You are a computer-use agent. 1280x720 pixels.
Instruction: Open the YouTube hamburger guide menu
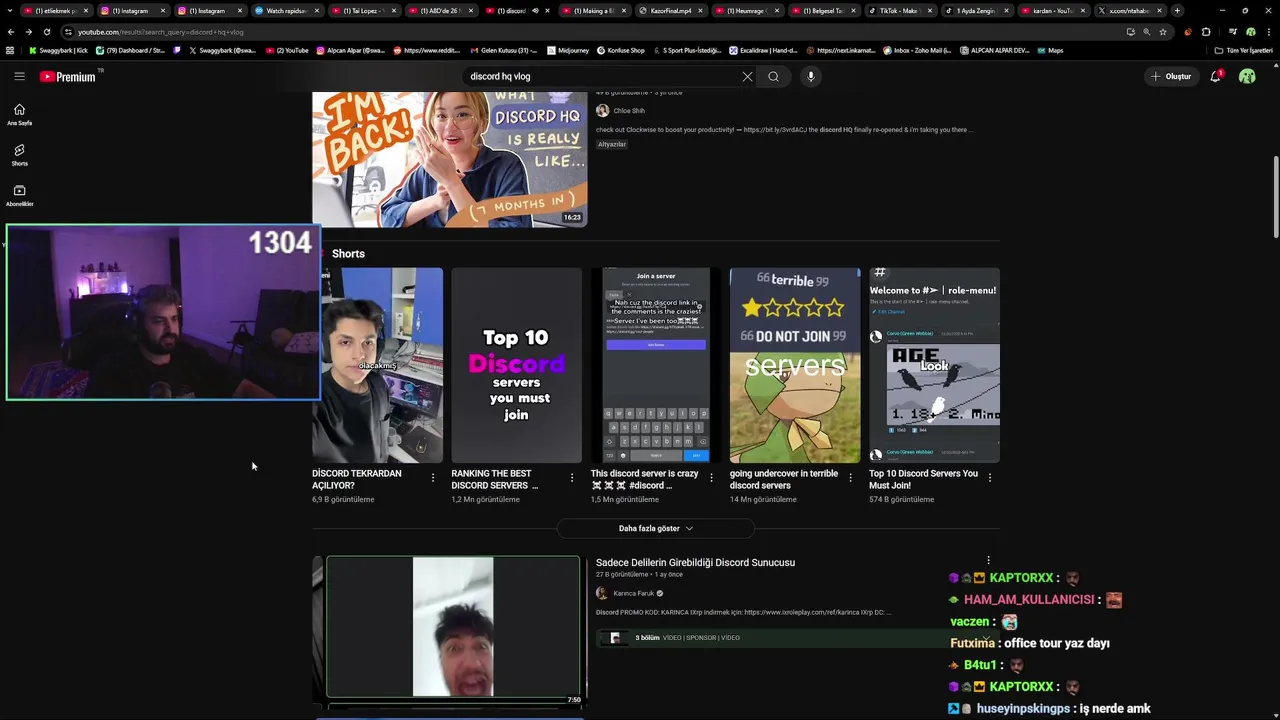click(x=19, y=76)
